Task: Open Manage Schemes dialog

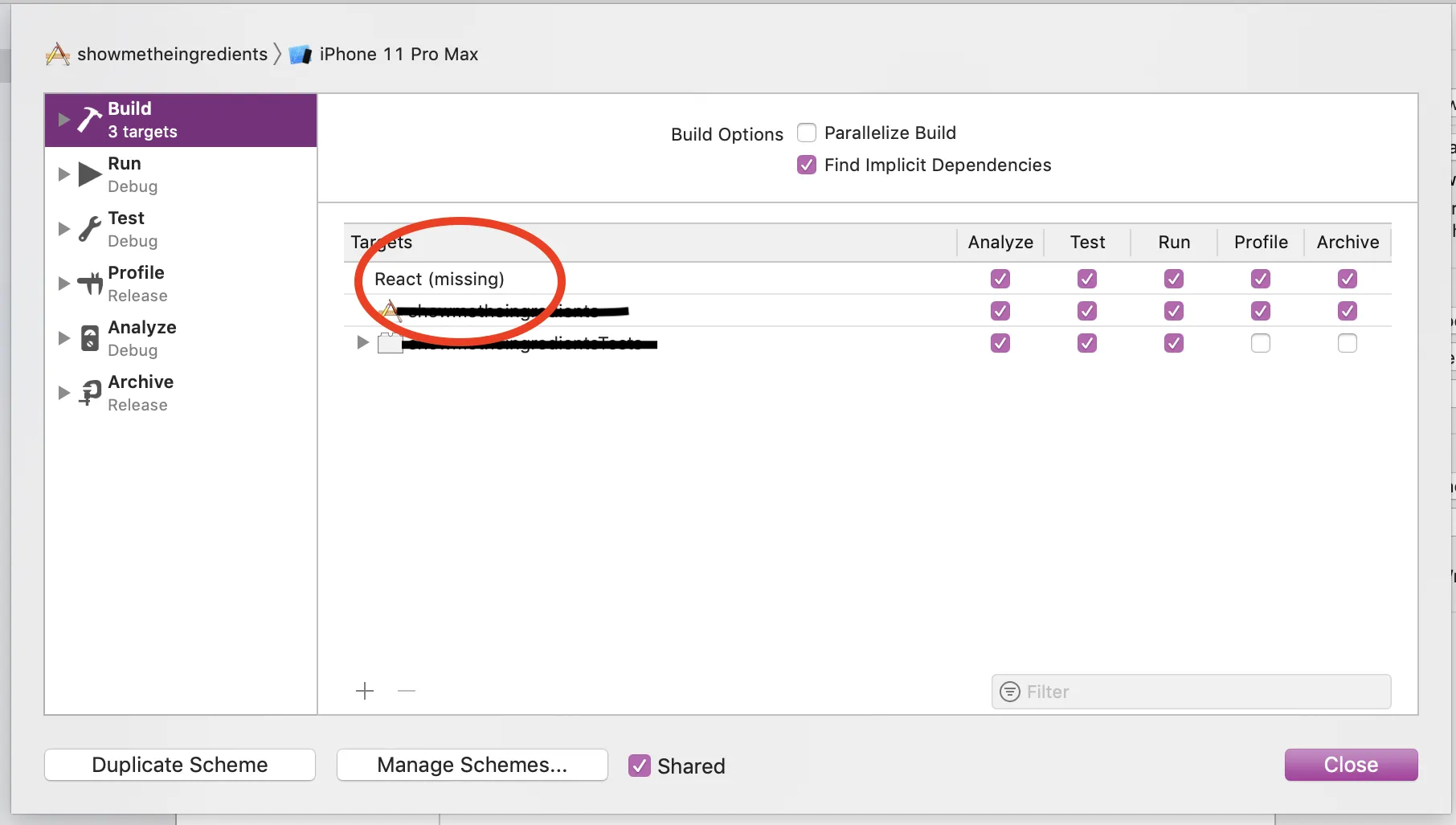Action: [x=472, y=765]
